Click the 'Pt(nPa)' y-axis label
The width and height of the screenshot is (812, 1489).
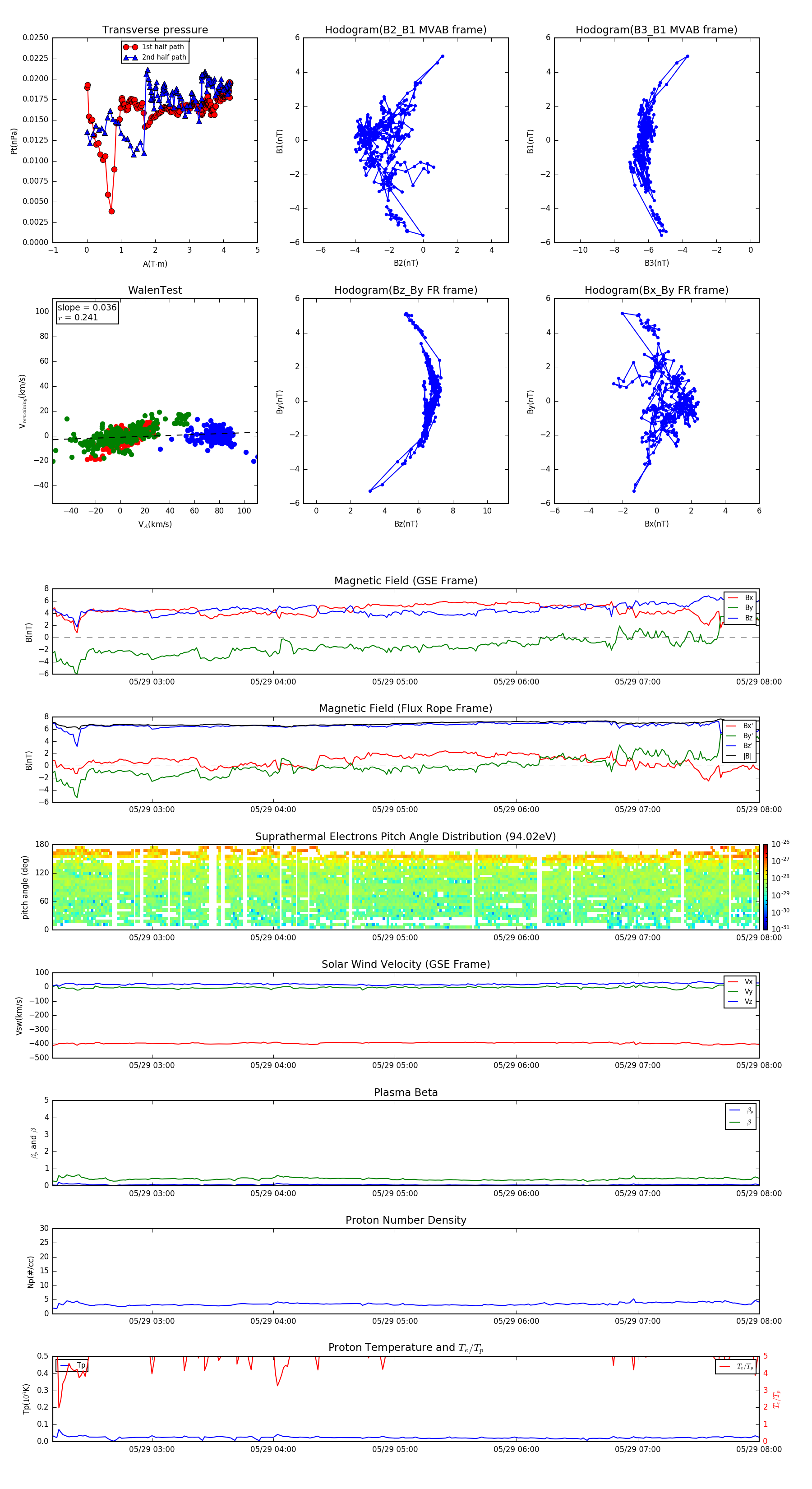[14, 140]
